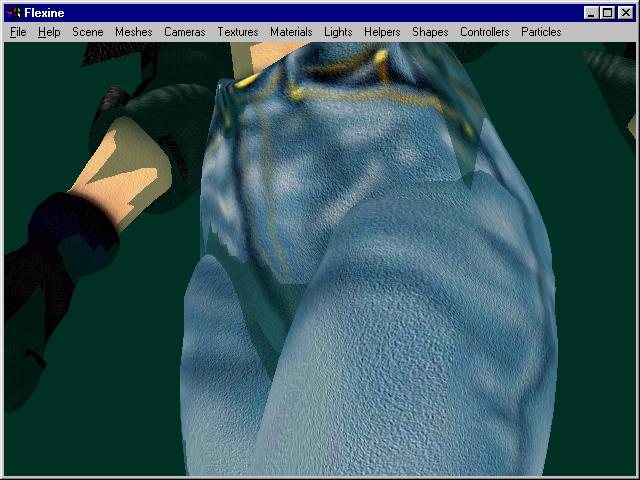
Task: Open the Meshes menu
Action: 133,32
